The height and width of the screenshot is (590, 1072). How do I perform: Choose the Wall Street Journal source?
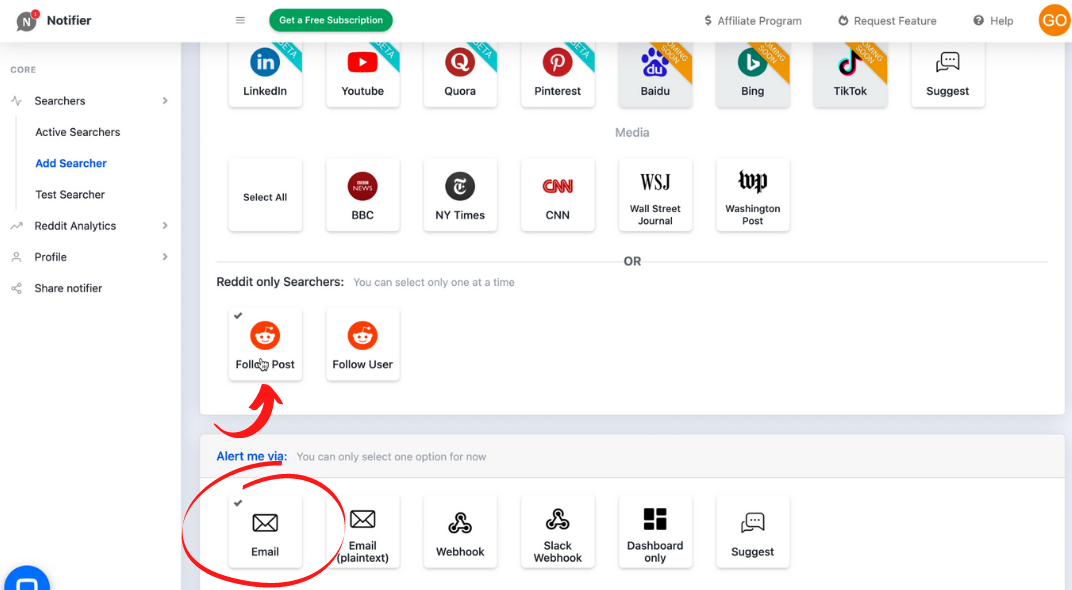(x=655, y=195)
